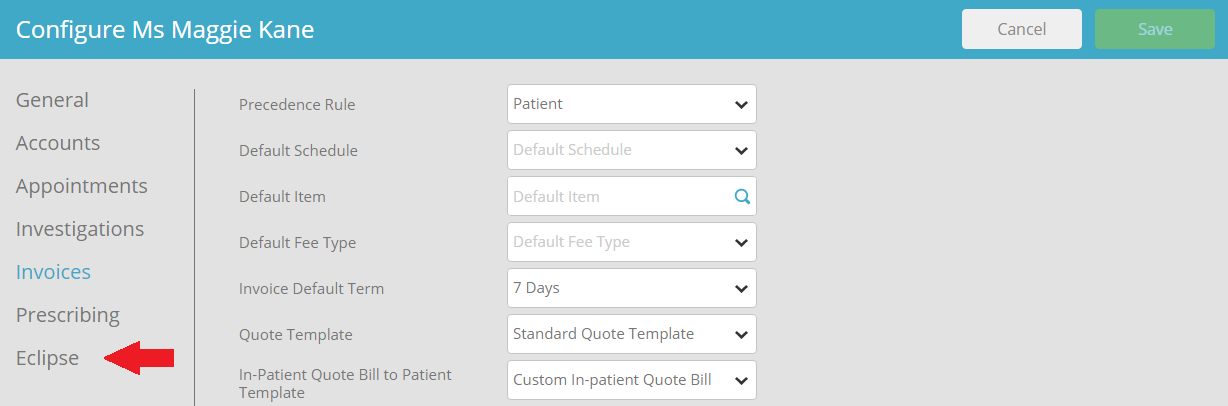The width and height of the screenshot is (1228, 406).
Task: Open the Accounts section
Action: pyautogui.click(x=58, y=143)
